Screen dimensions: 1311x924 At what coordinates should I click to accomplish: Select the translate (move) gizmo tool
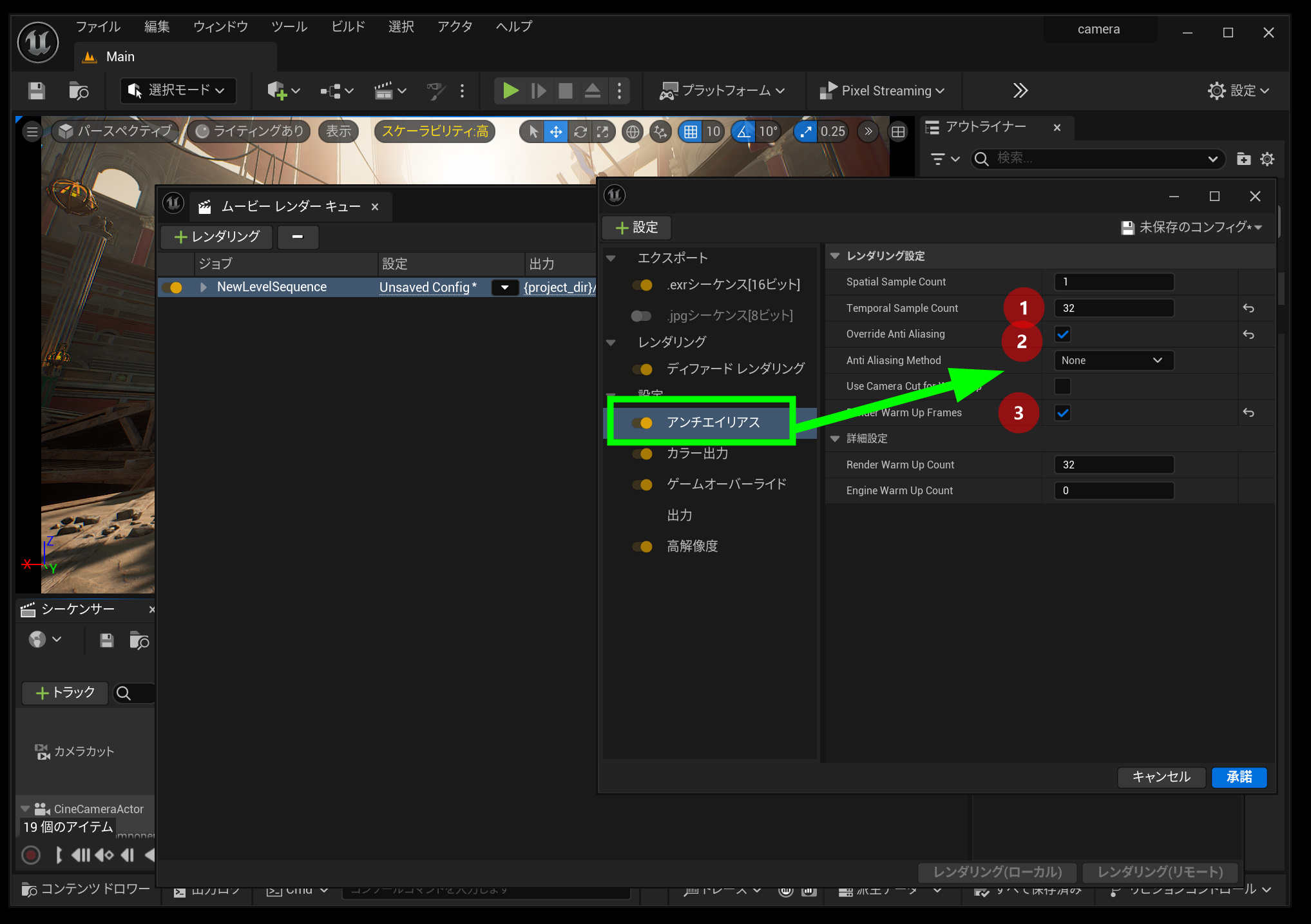[555, 132]
